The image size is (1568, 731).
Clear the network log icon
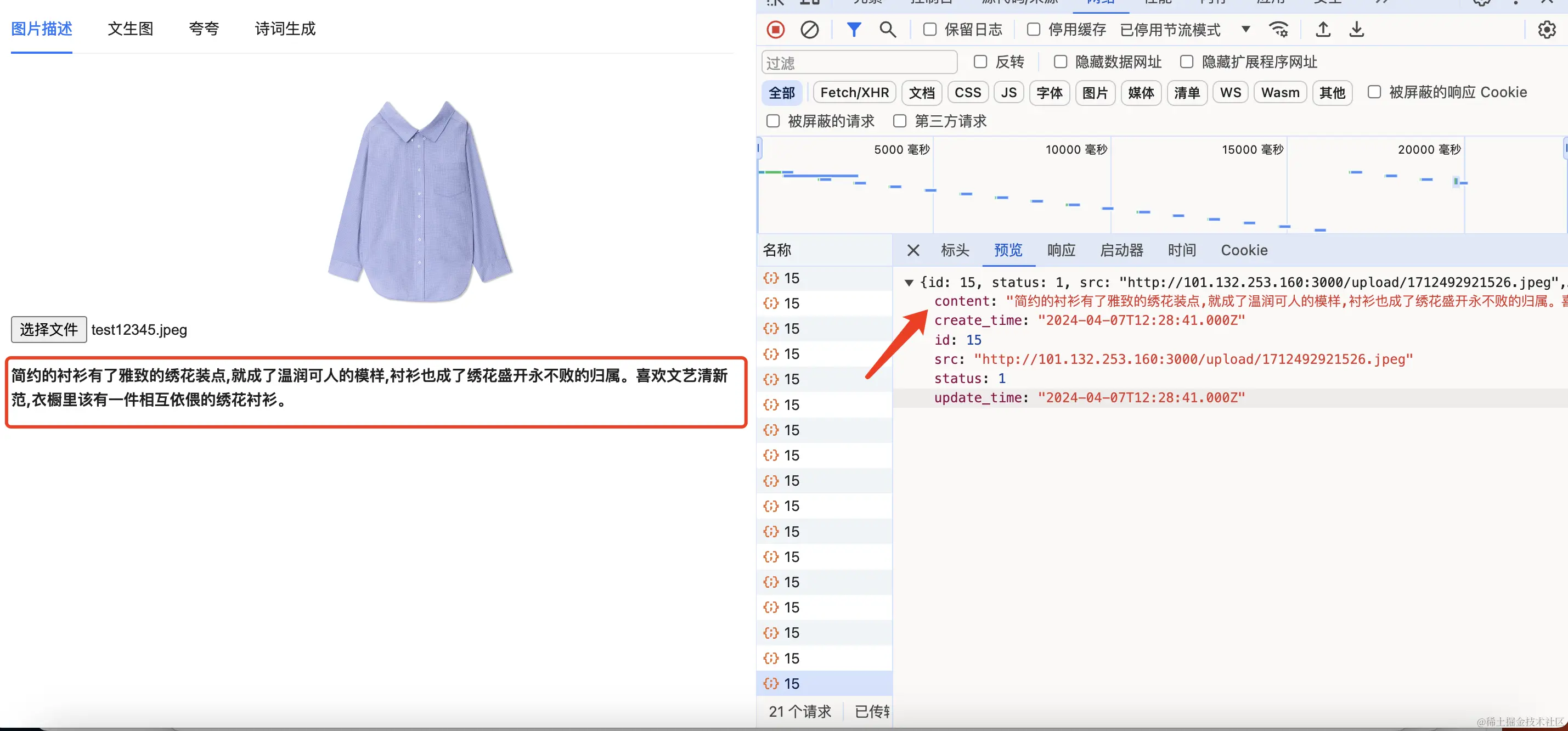809,29
